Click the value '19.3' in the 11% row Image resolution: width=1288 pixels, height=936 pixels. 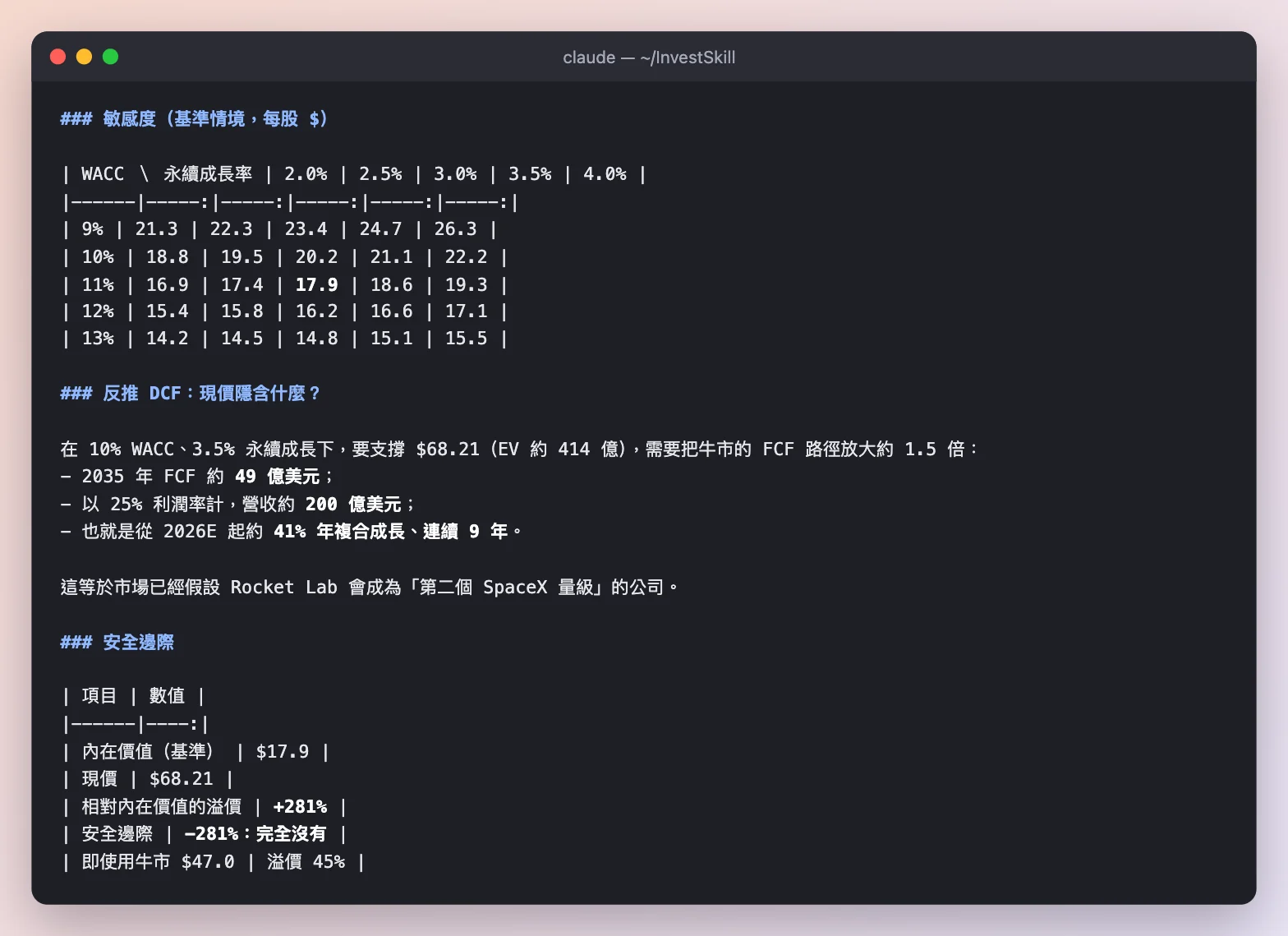coord(467,284)
